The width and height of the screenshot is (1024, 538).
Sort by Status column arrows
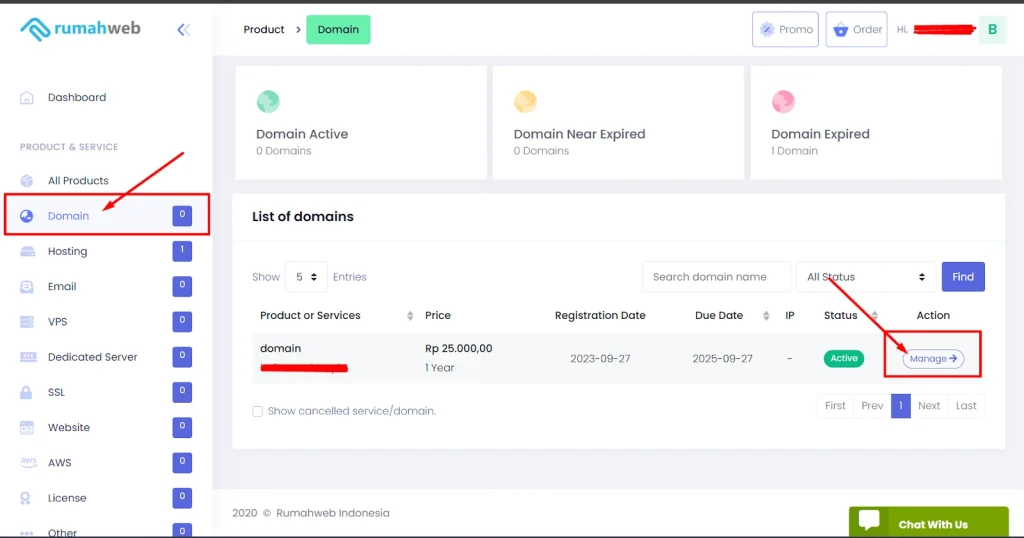pyautogui.click(x=874, y=315)
